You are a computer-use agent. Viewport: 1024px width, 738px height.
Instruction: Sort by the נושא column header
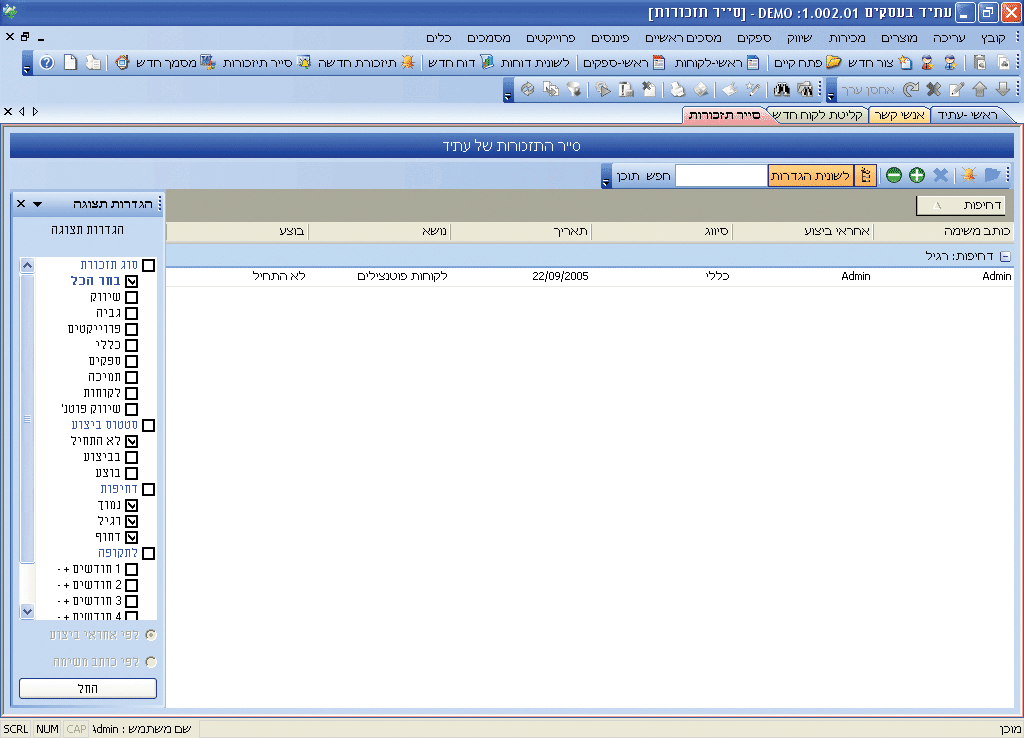point(379,231)
